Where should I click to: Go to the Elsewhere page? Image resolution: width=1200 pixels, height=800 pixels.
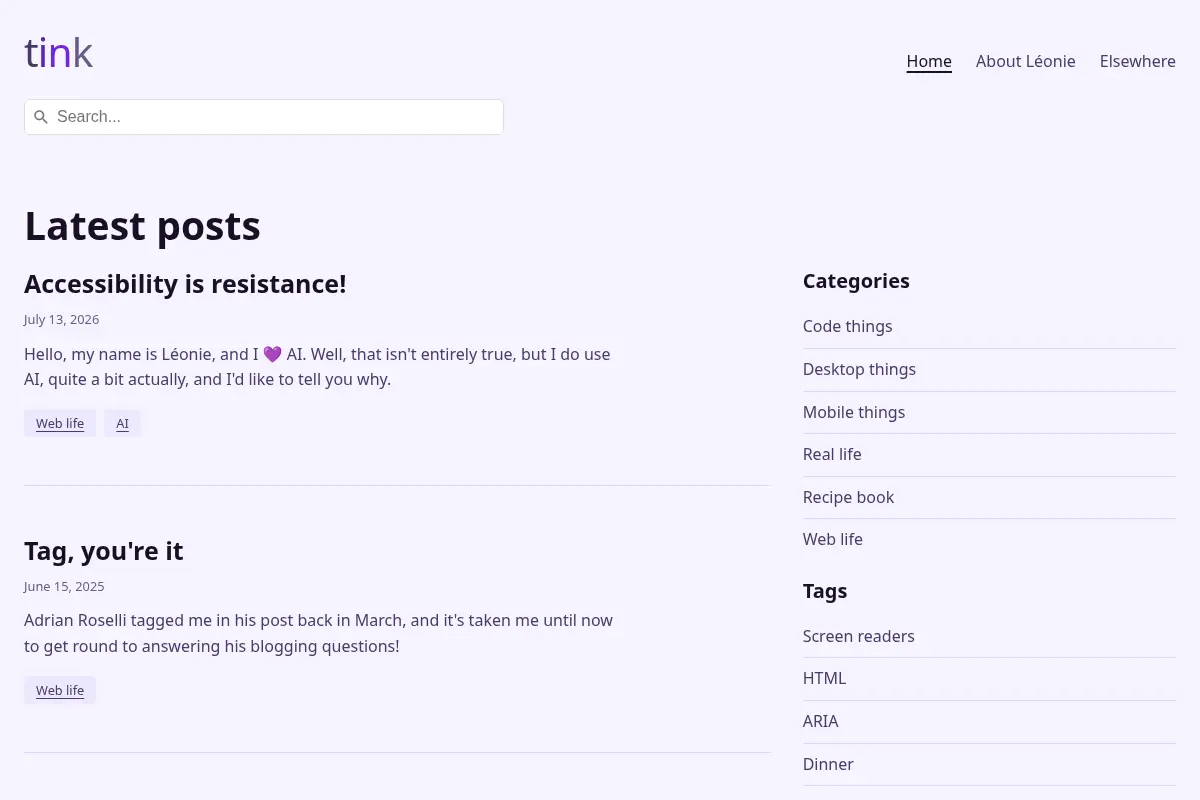pos(1138,61)
